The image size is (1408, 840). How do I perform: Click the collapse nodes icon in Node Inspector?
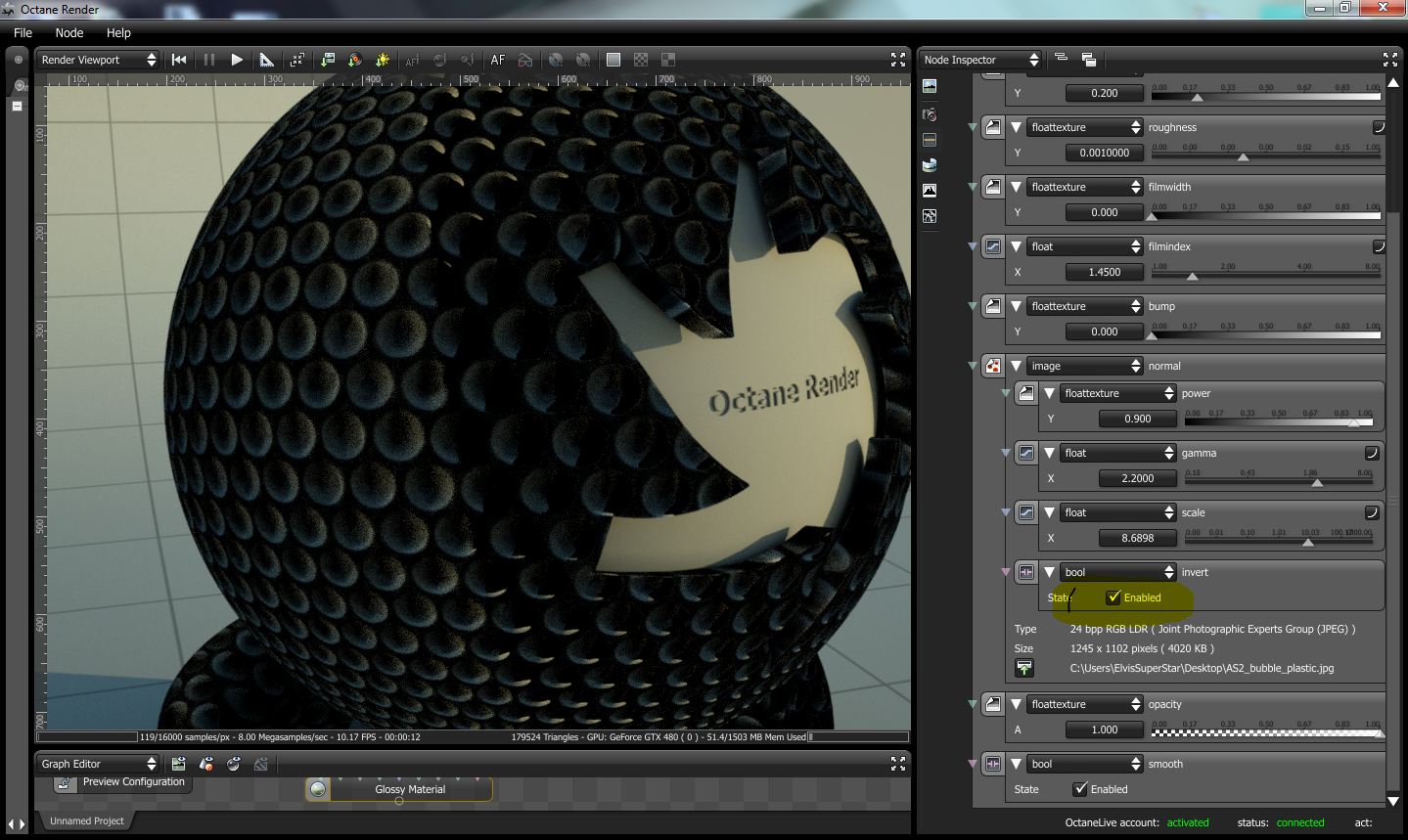(1061, 59)
